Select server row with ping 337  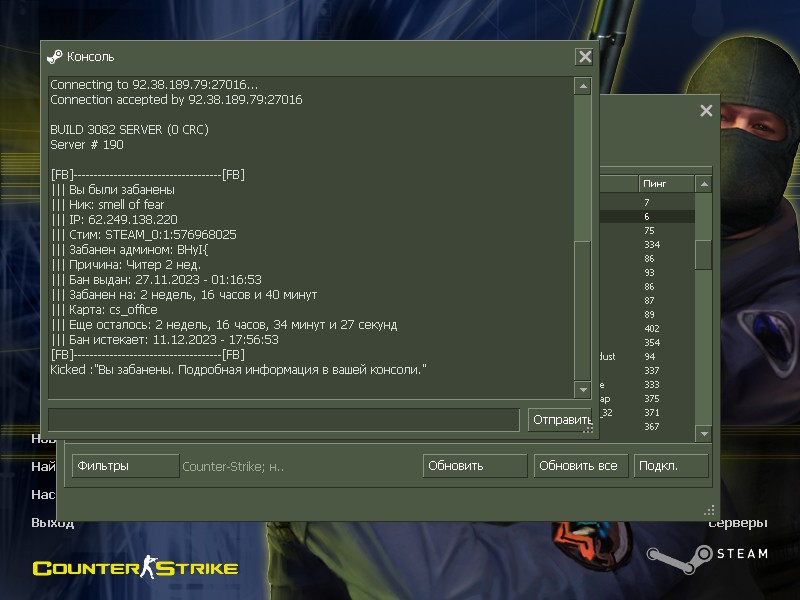pyautogui.click(x=647, y=370)
